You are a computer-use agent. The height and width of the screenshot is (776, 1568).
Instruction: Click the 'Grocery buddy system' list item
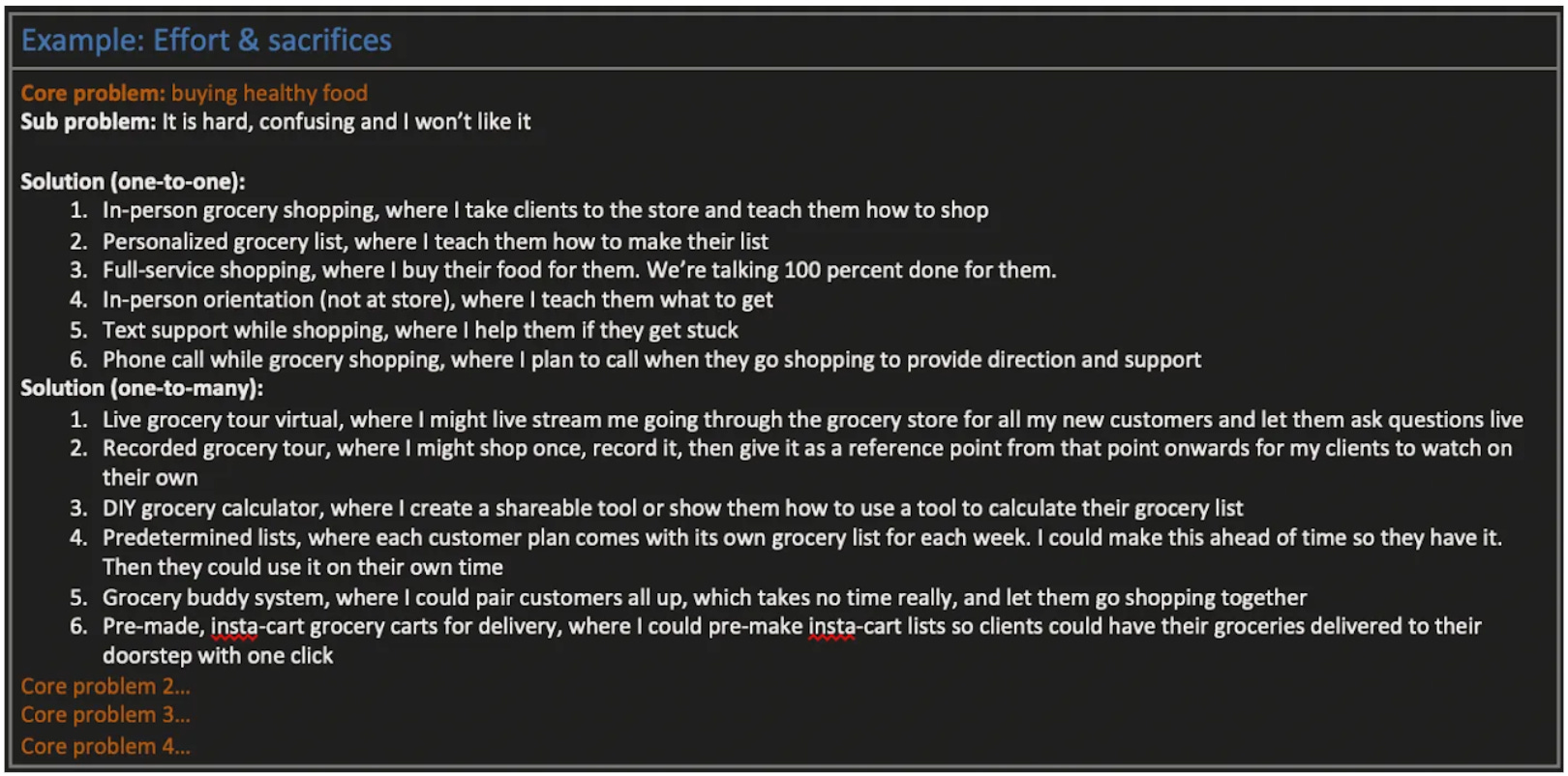tap(705, 597)
